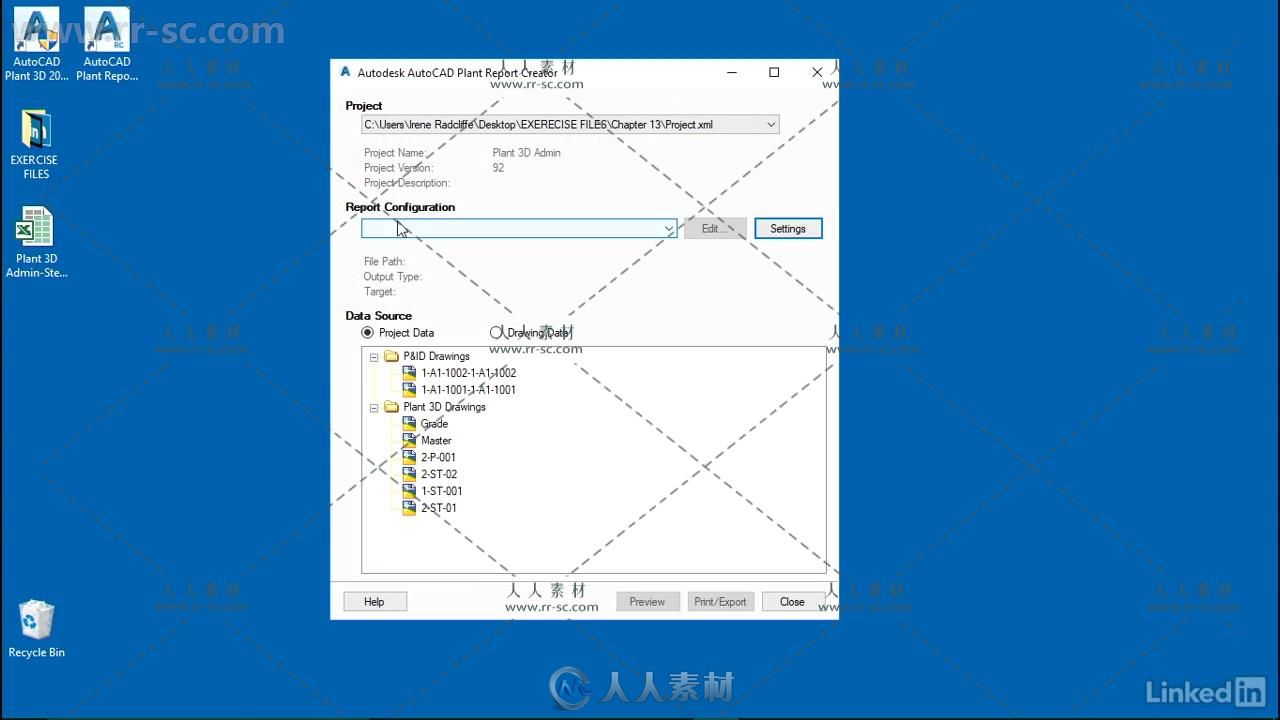This screenshot has height=720, width=1280.
Task: Click the Preview button
Action: coord(647,602)
